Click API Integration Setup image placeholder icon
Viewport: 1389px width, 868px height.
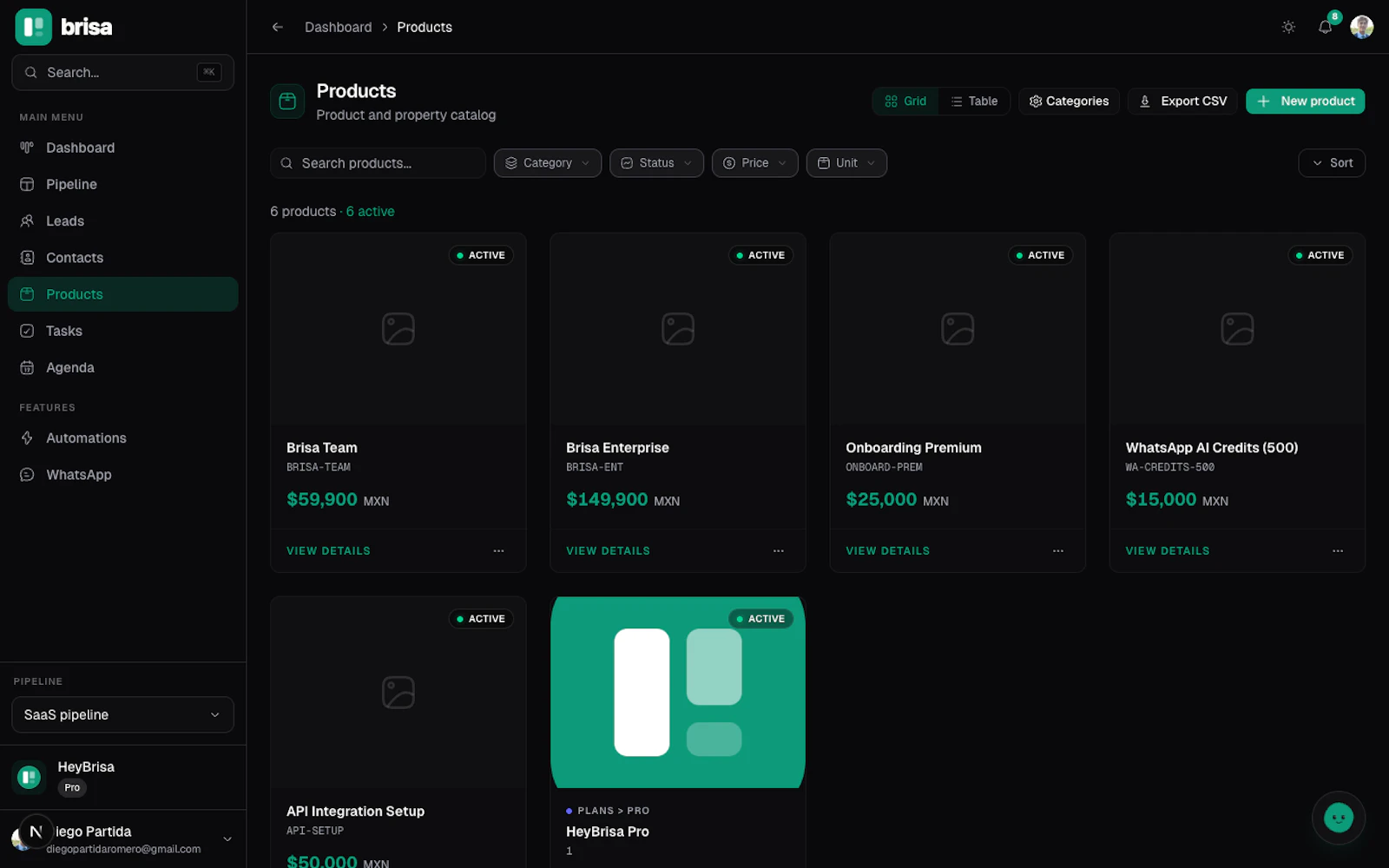pyautogui.click(x=398, y=693)
